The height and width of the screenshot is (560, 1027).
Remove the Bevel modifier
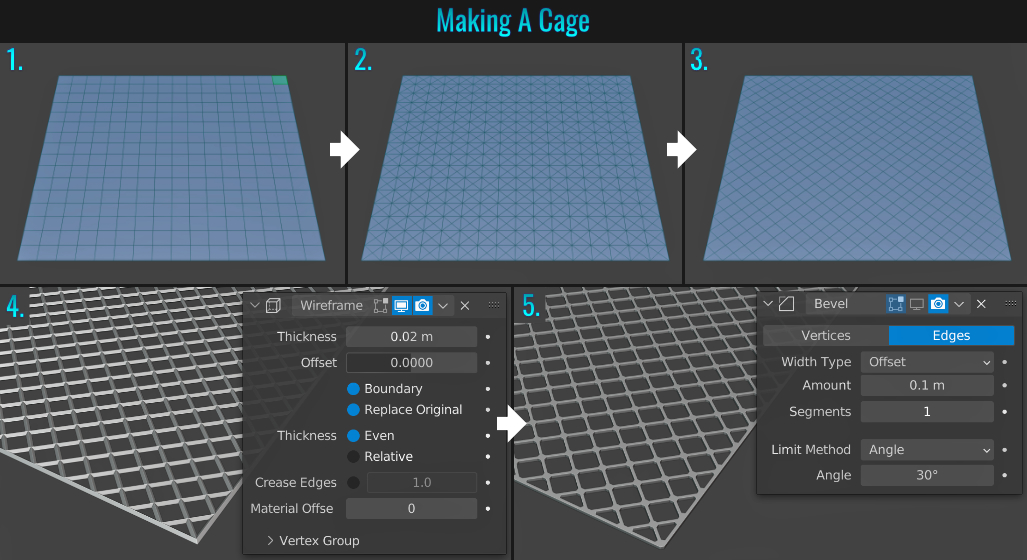(981, 304)
